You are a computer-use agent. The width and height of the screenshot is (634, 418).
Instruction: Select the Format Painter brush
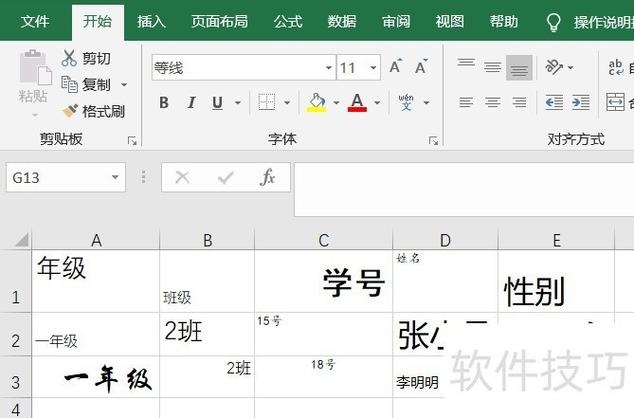(x=70, y=111)
